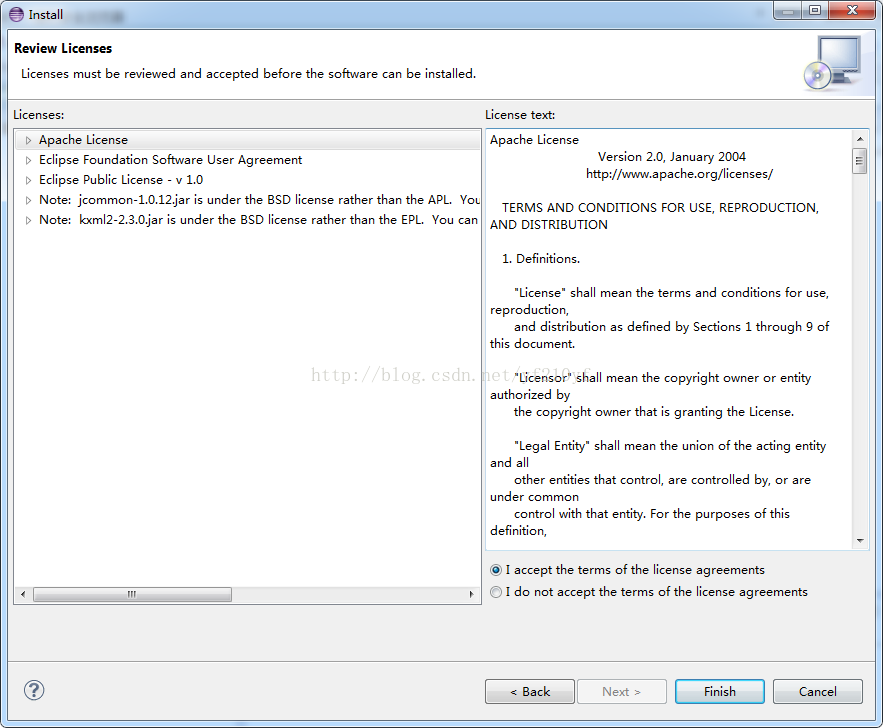The height and width of the screenshot is (728, 883).
Task: Click the licenses list scroll left arrow
Action: 23,595
